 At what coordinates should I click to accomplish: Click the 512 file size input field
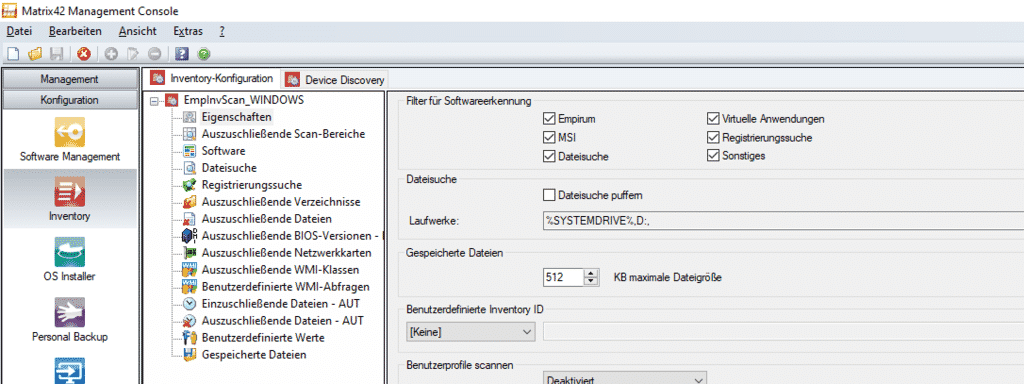pos(564,278)
